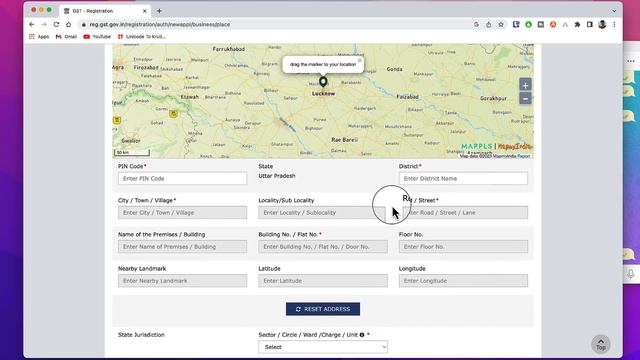Click Locality / Sublocality field

(x=322, y=213)
